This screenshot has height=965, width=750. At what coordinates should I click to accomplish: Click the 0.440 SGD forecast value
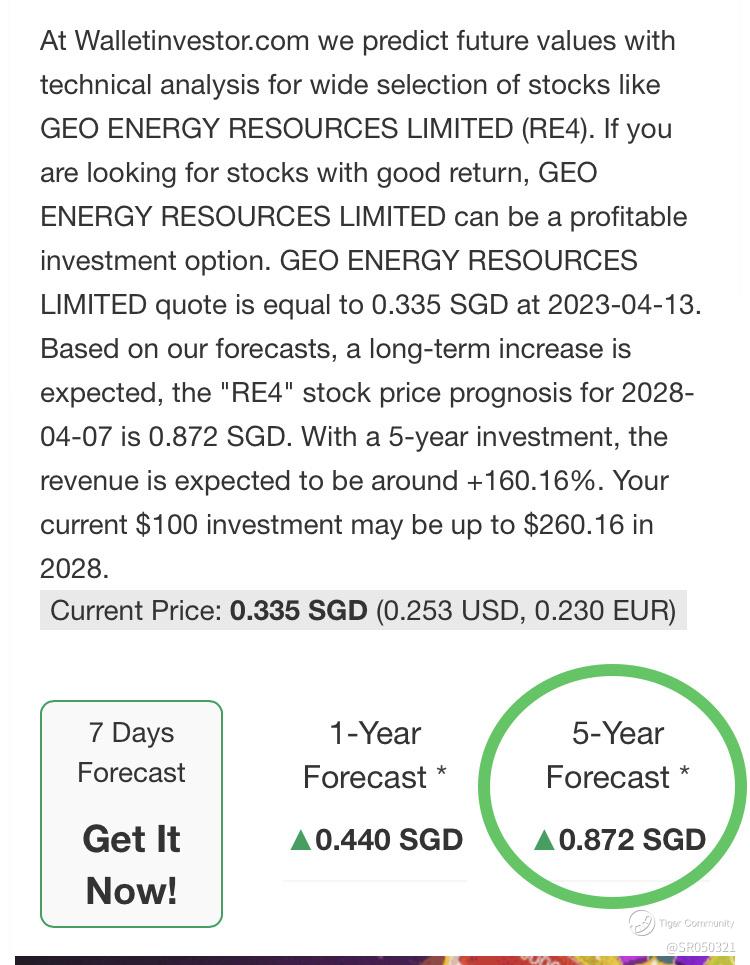click(389, 839)
